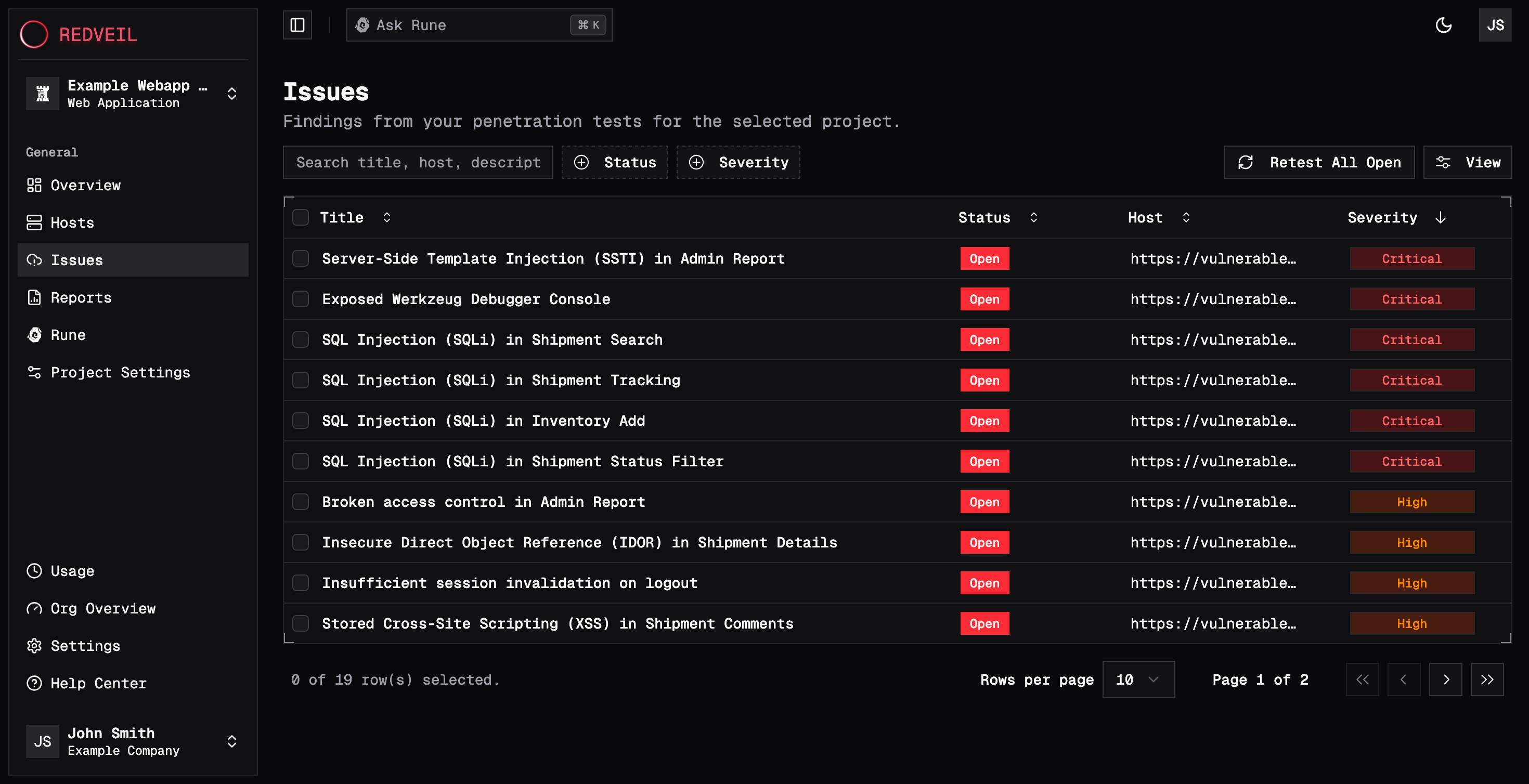The image size is (1529, 784).
Task: Expand the Example Webapp project switcher
Action: [x=232, y=93]
